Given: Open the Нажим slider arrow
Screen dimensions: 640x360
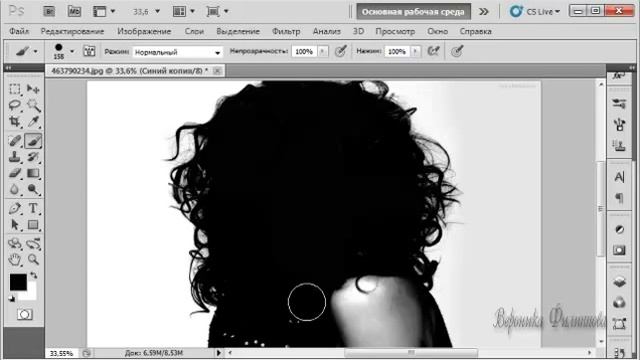Looking at the screenshot, I should tap(415, 51).
